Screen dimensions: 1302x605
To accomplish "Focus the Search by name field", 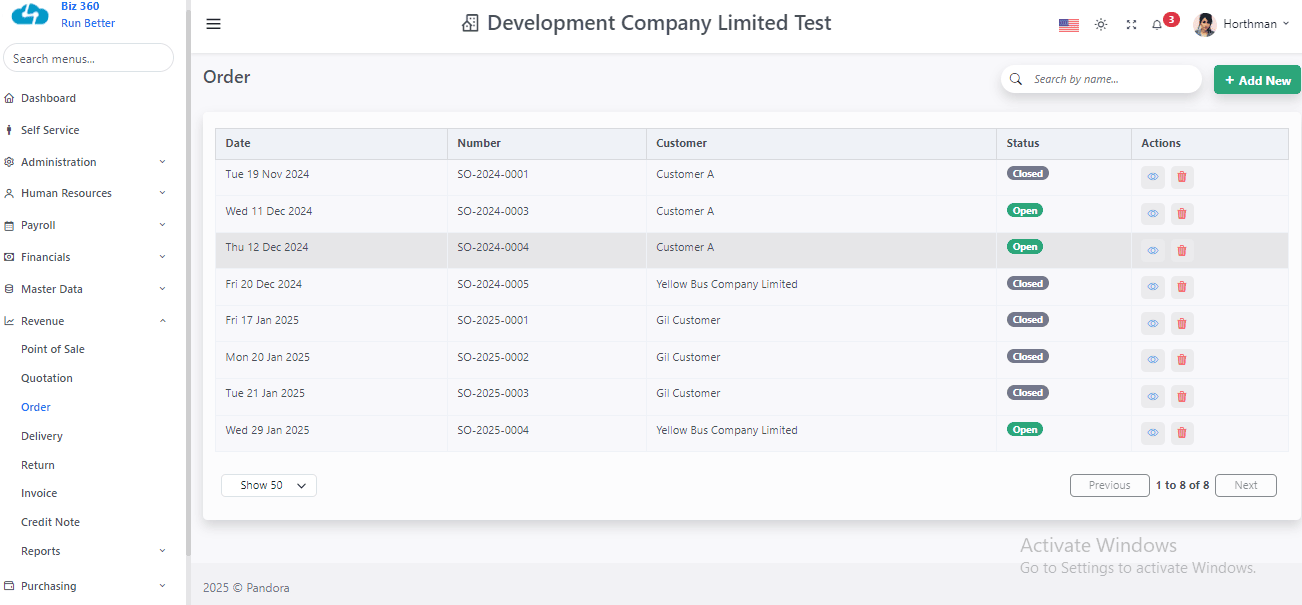I will click(x=1101, y=79).
